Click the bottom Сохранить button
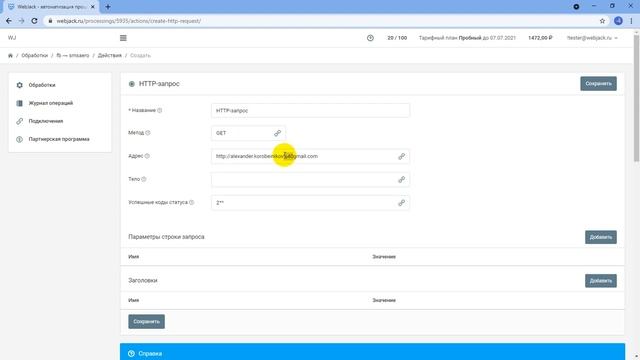 point(147,322)
